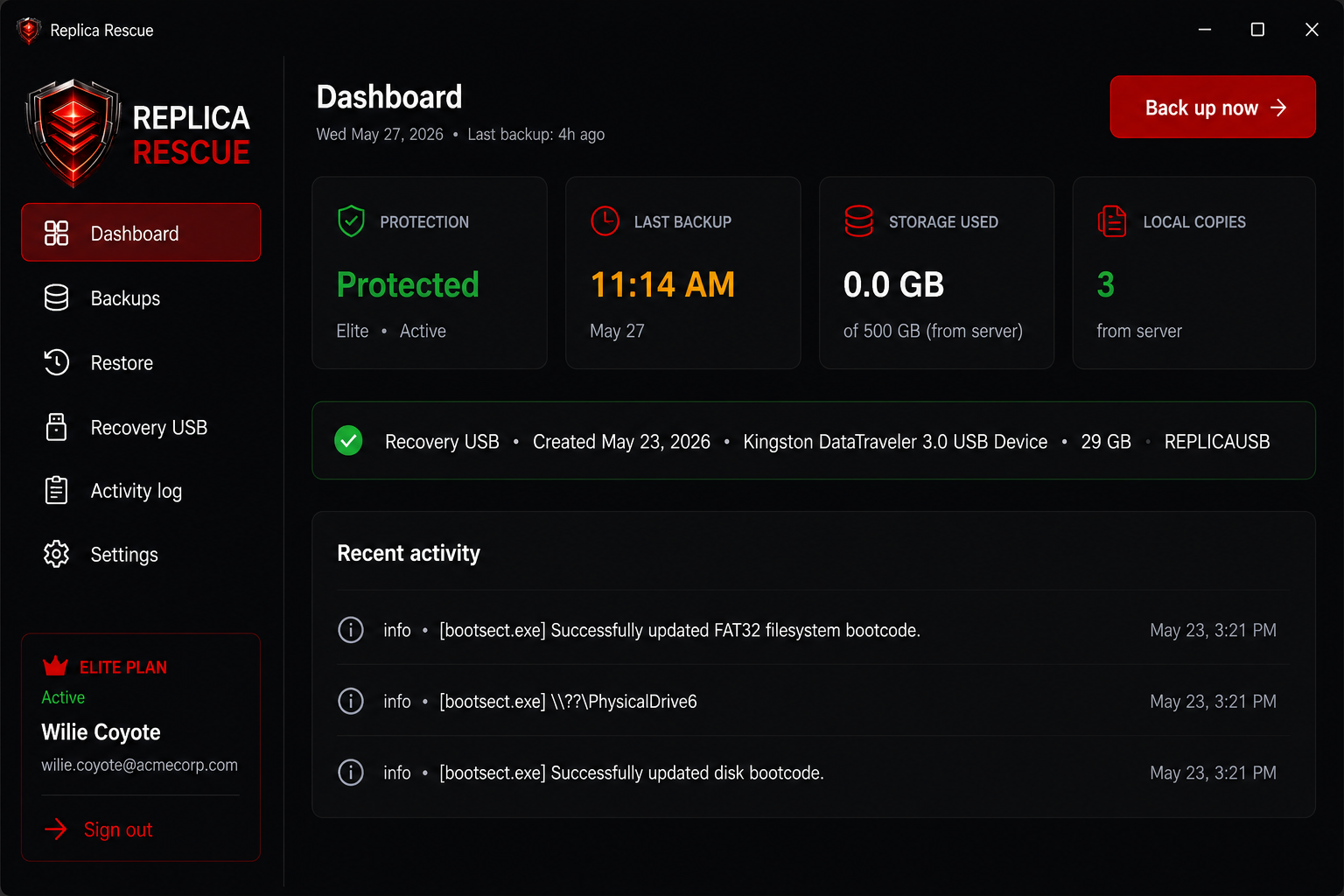Click the green check icon in Recovery USB banner
The image size is (1344, 896).
pos(348,441)
